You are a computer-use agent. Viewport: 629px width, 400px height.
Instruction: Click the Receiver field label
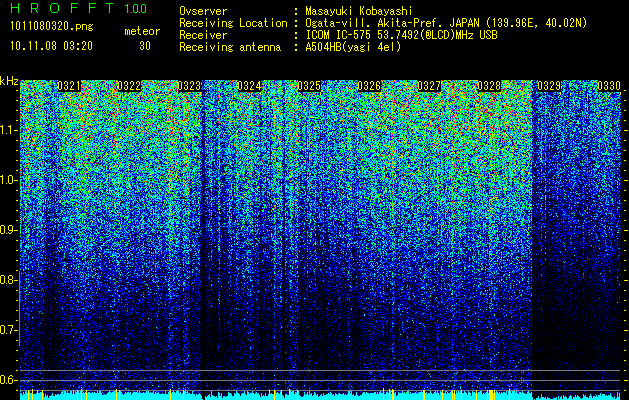pos(203,35)
